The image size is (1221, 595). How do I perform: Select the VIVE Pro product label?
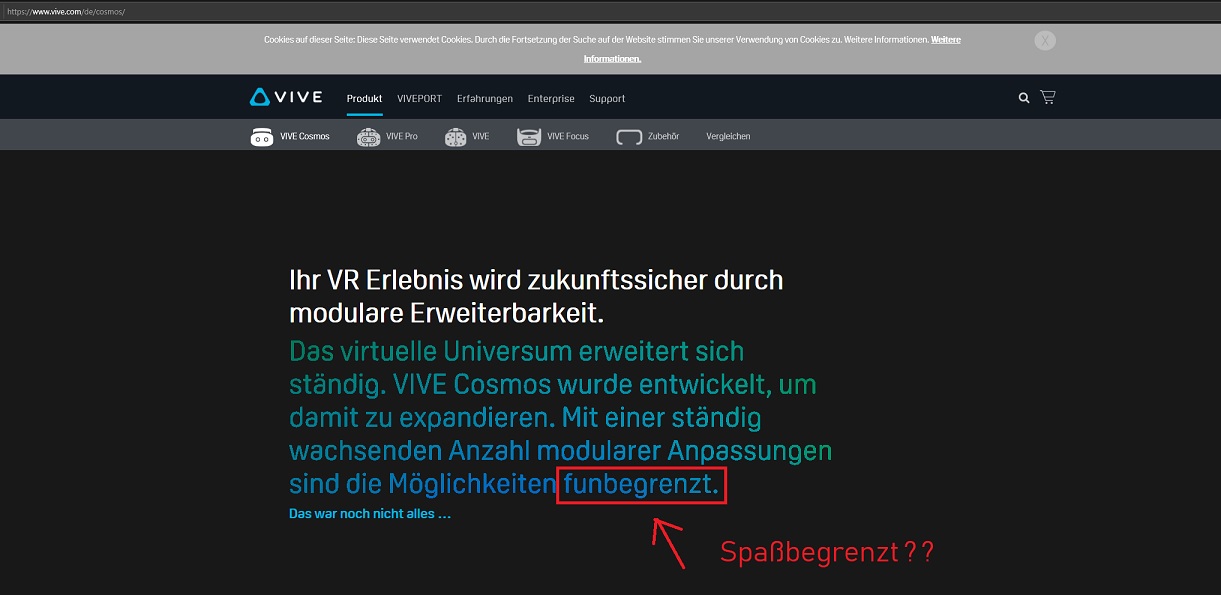[402, 136]
